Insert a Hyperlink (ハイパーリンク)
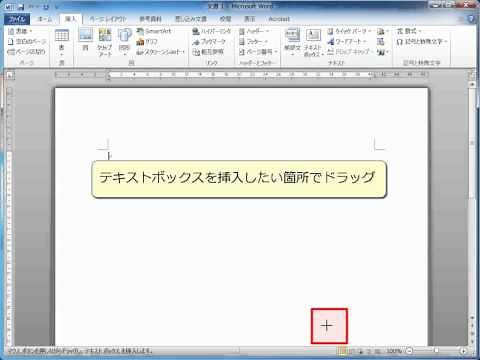This screenshot has width=480, height=360. pyautogui.click(x=212, y=31)
